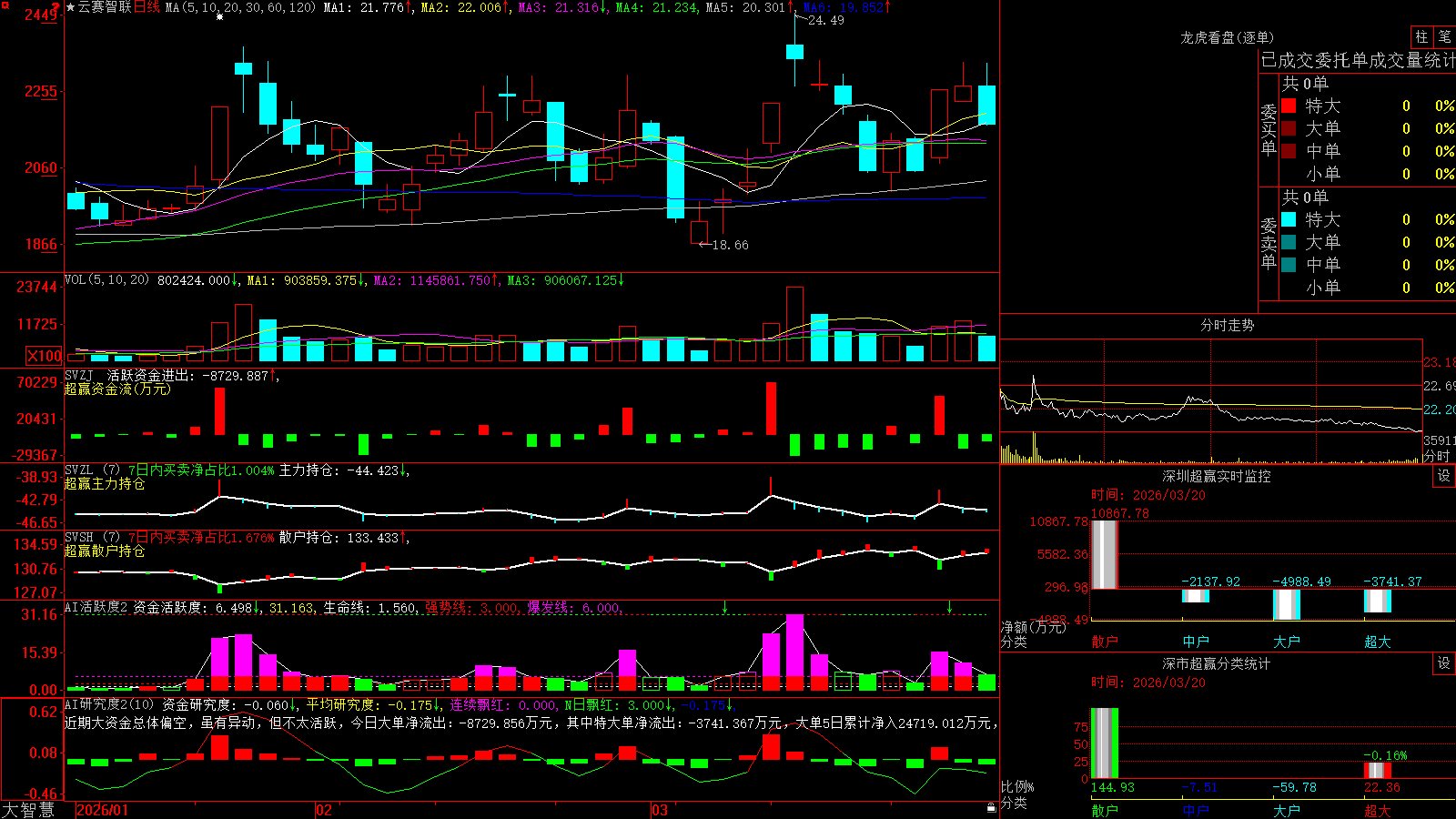Screen dimensions: 1456x819
Task: Click the 龙虎看盘(逐单) panel title
Action: [1228, 37]
